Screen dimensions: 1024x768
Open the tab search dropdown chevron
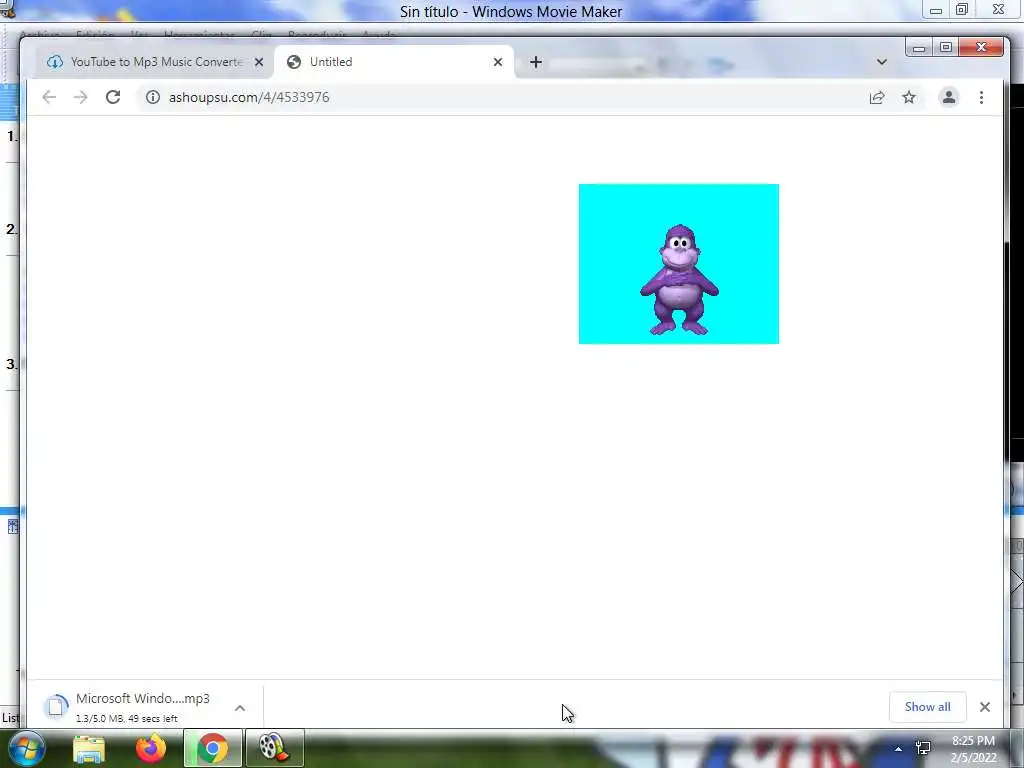[x=882, y=62]
